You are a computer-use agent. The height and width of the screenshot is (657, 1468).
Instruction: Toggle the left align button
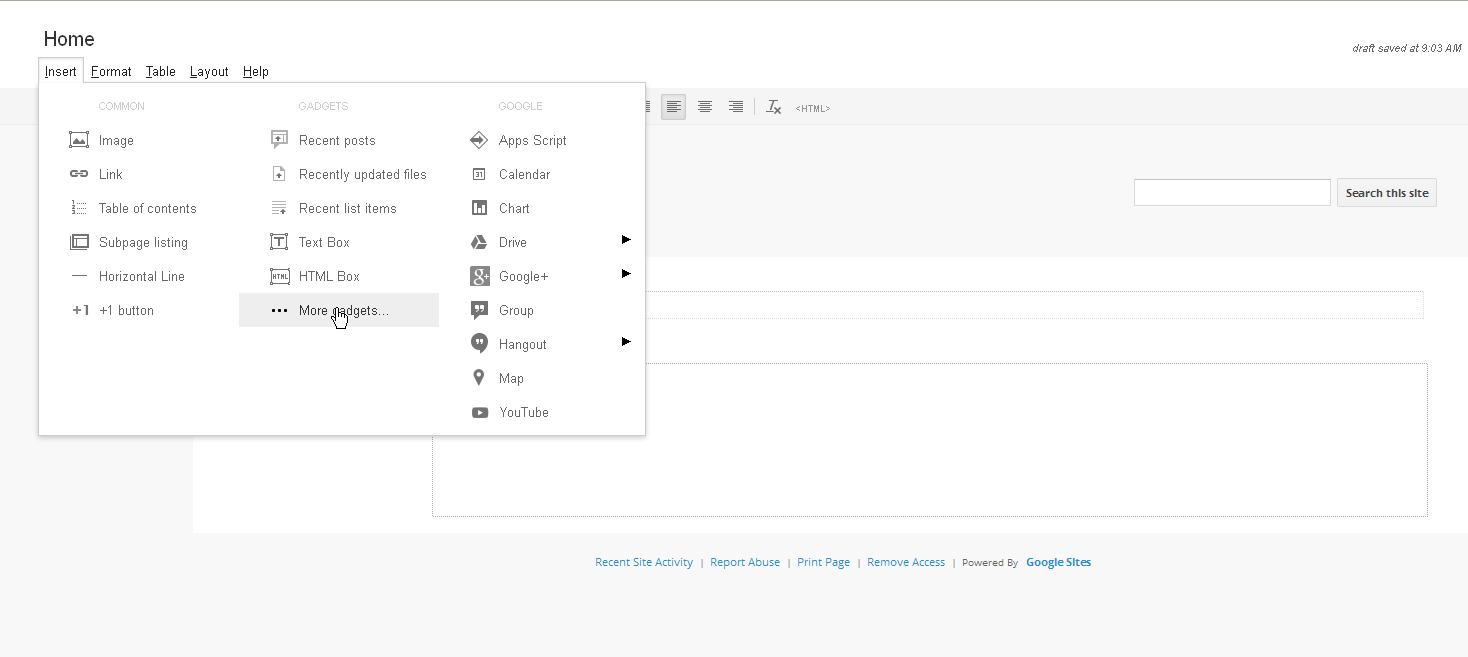pyautogui.click(x=674, y=107)
